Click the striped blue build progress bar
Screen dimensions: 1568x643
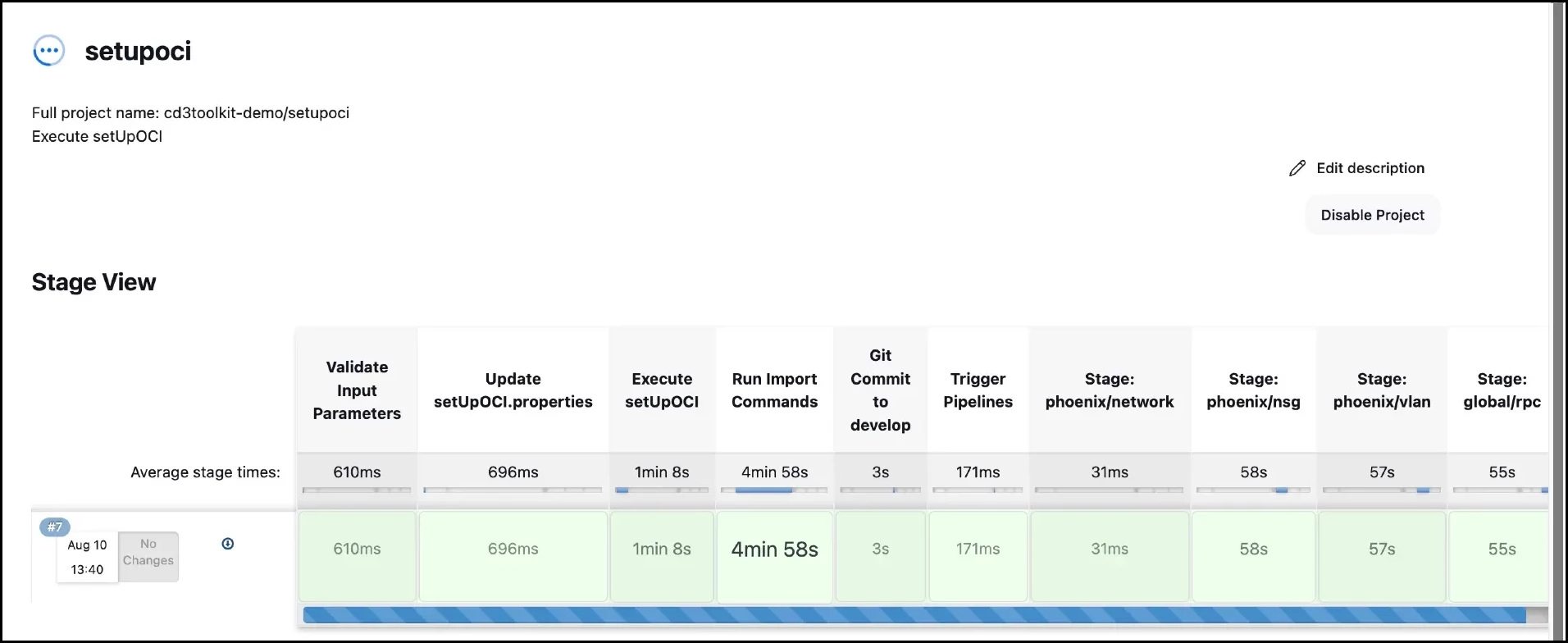click(x=914, y=615)
